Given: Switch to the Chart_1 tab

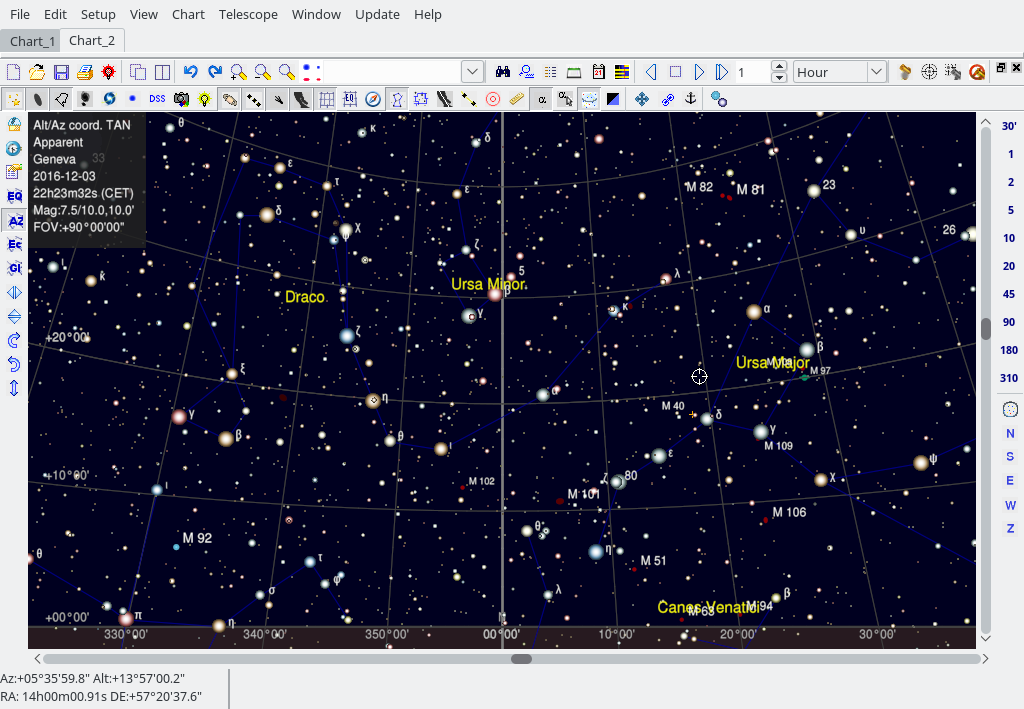Looking at the screenshot, I should click(x=31, y=41).
